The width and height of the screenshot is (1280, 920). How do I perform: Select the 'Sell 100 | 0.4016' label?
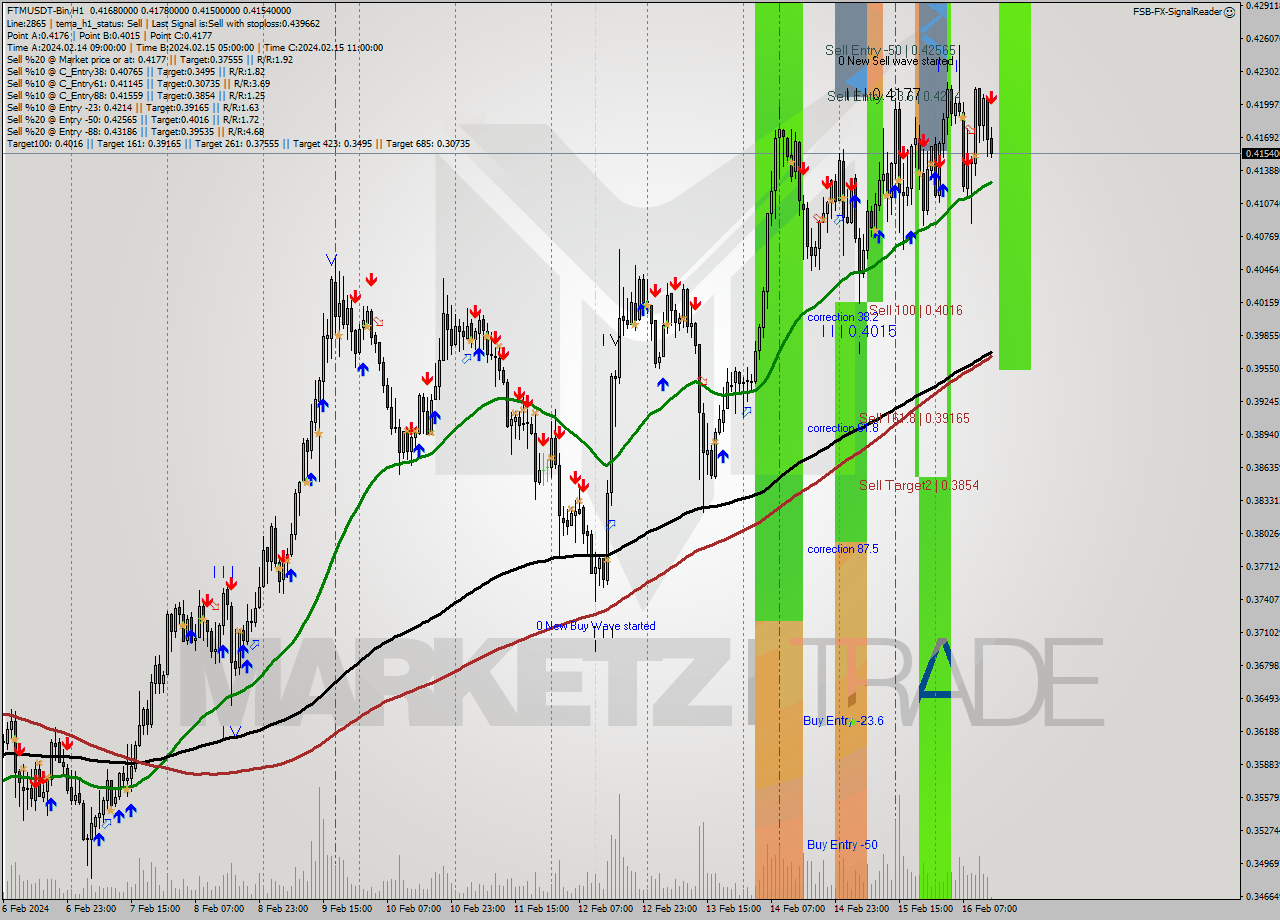tap(915, 311)
